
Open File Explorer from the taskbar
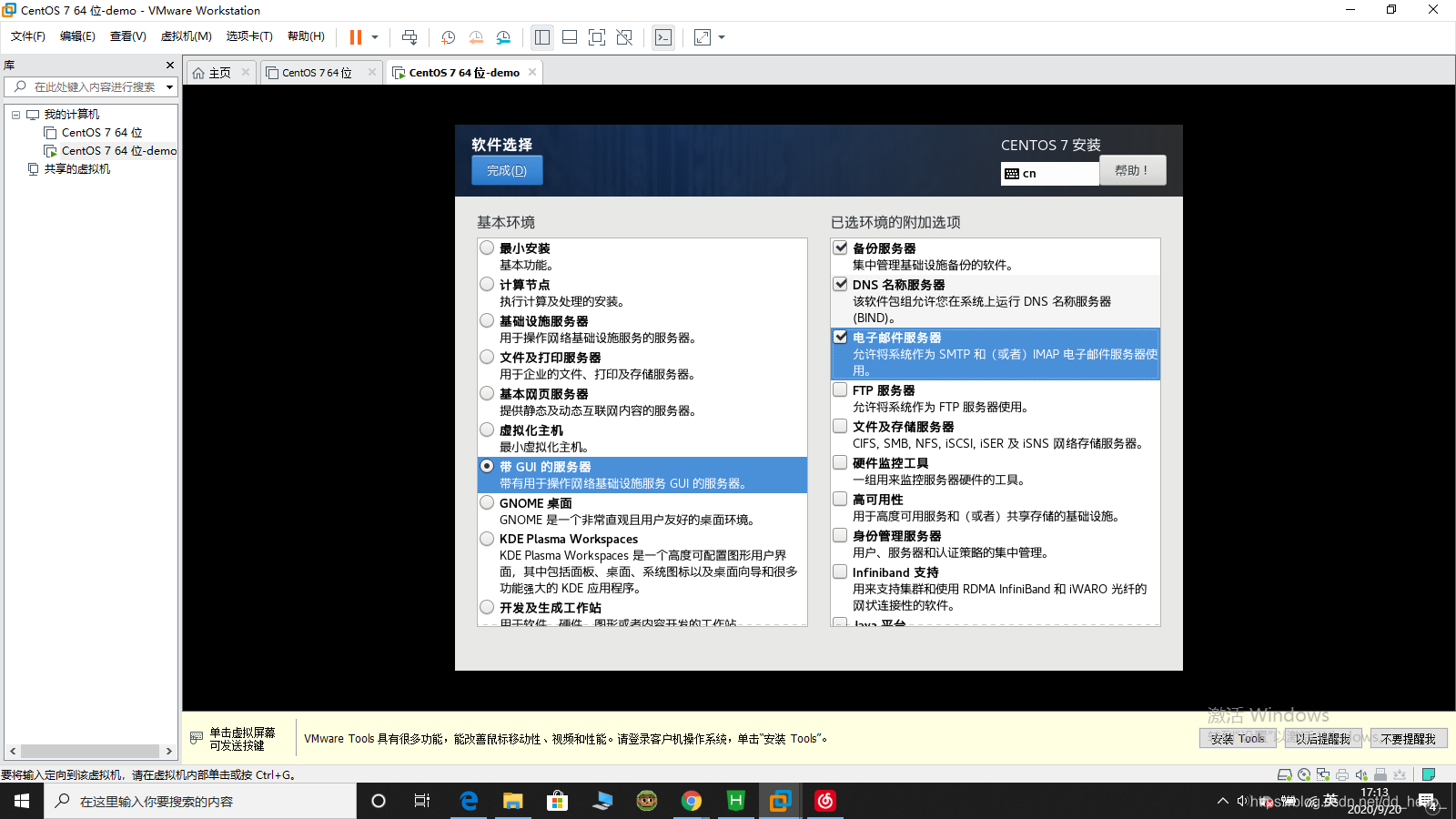click(513, 801)
